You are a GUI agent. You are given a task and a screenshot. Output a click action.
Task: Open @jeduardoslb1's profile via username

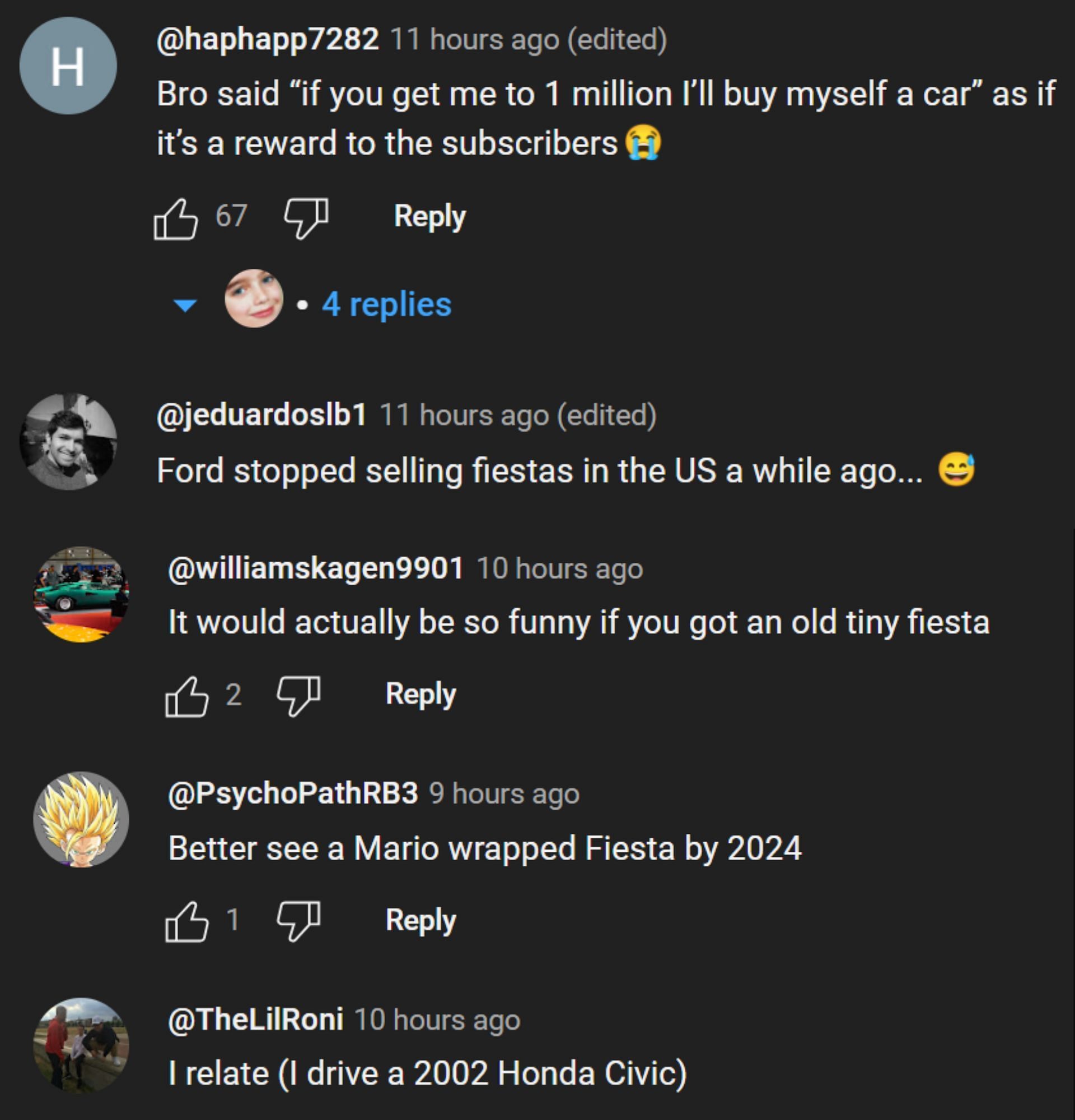261,415
